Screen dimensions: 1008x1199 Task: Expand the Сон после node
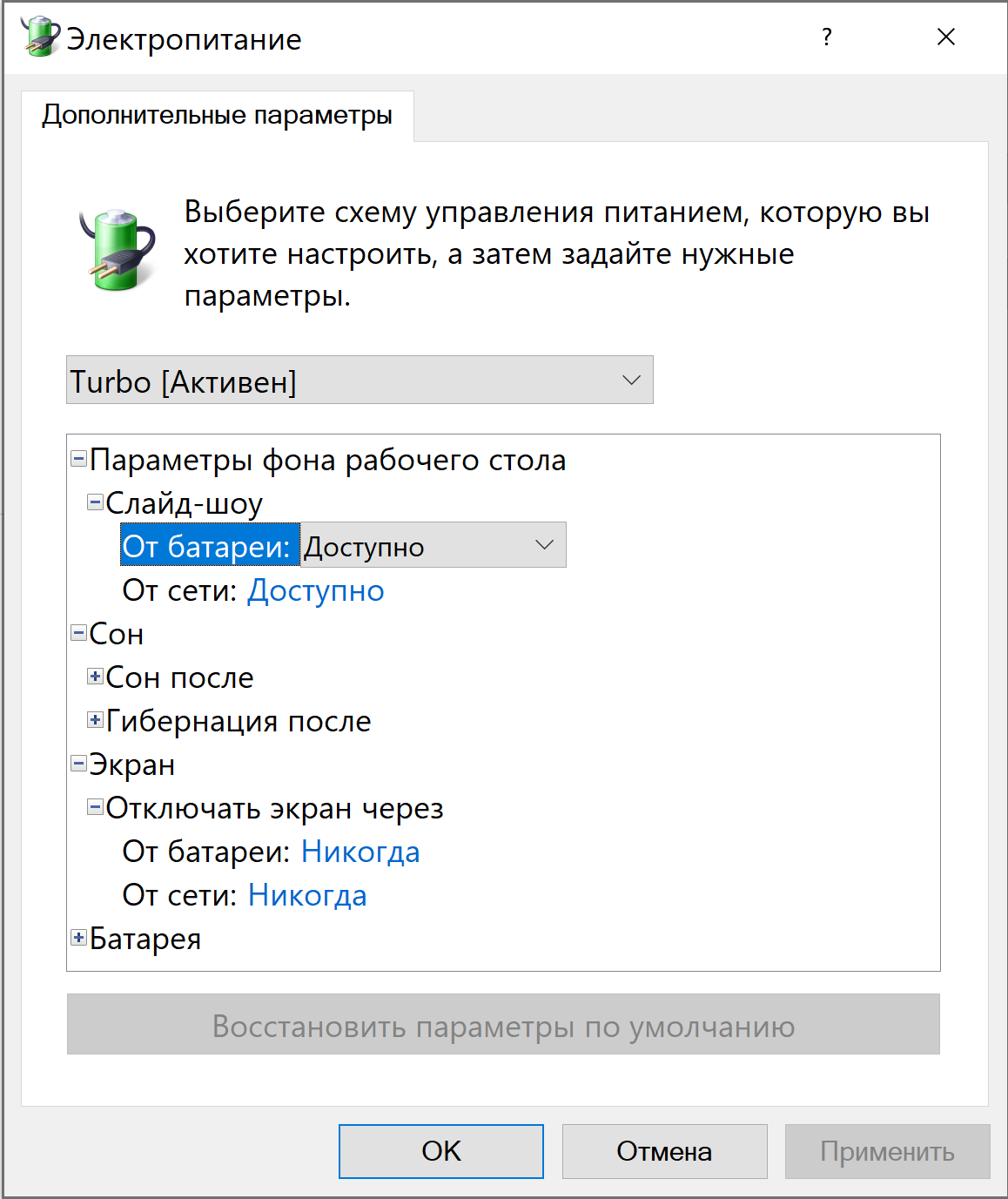96,676
